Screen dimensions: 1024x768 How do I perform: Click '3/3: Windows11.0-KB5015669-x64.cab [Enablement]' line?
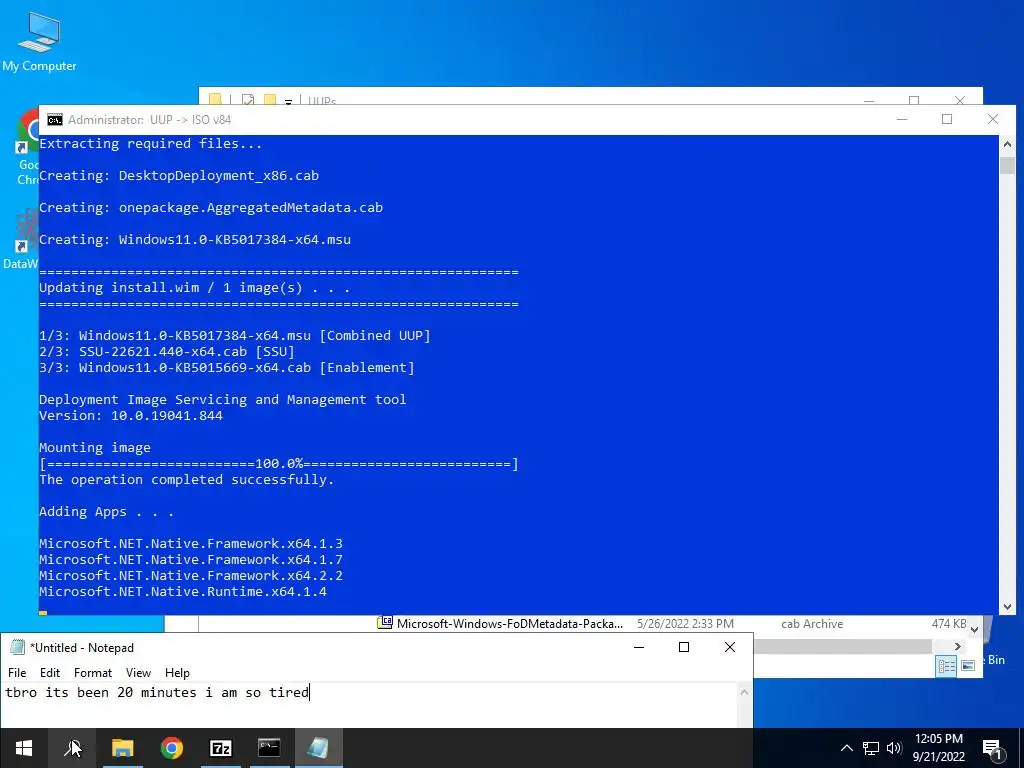(227, 367)
